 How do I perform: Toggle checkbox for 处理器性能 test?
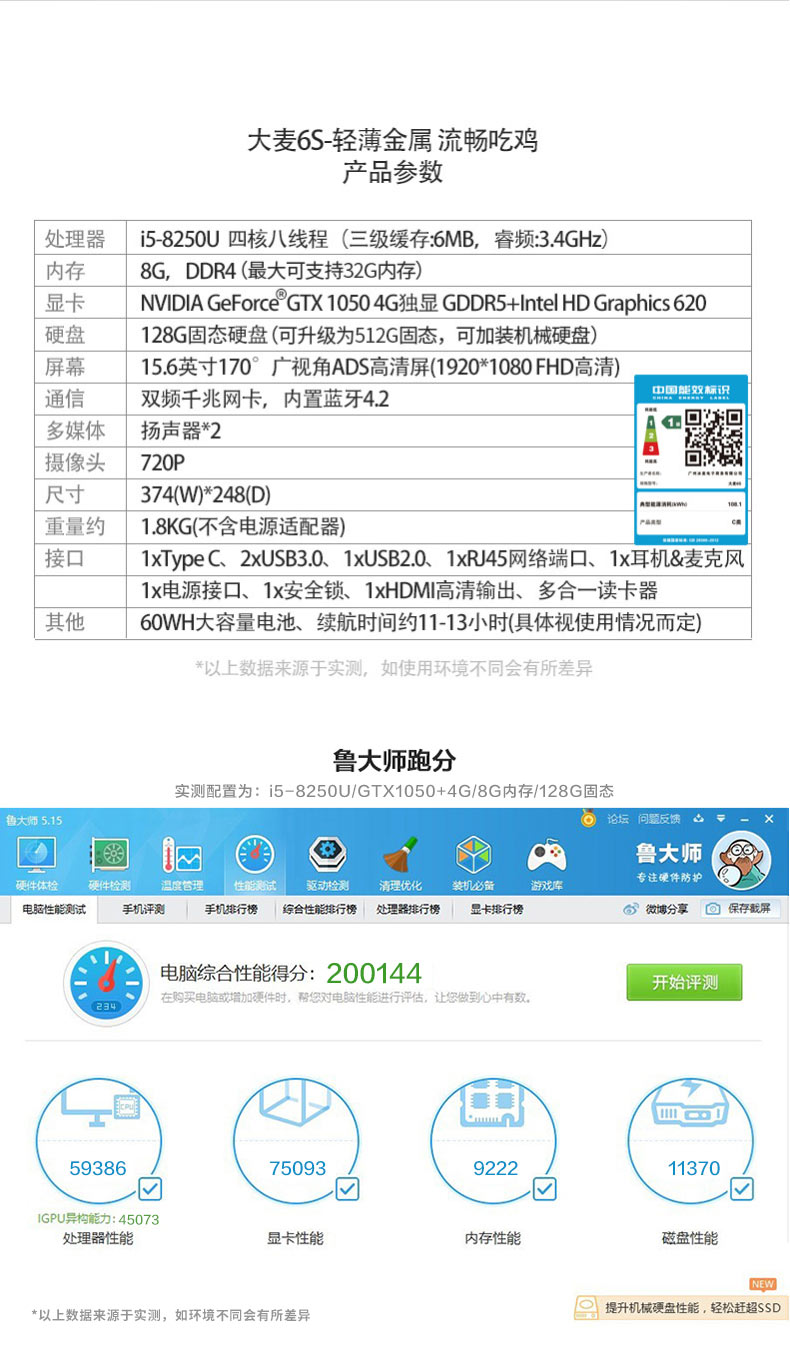(149, 1189)
